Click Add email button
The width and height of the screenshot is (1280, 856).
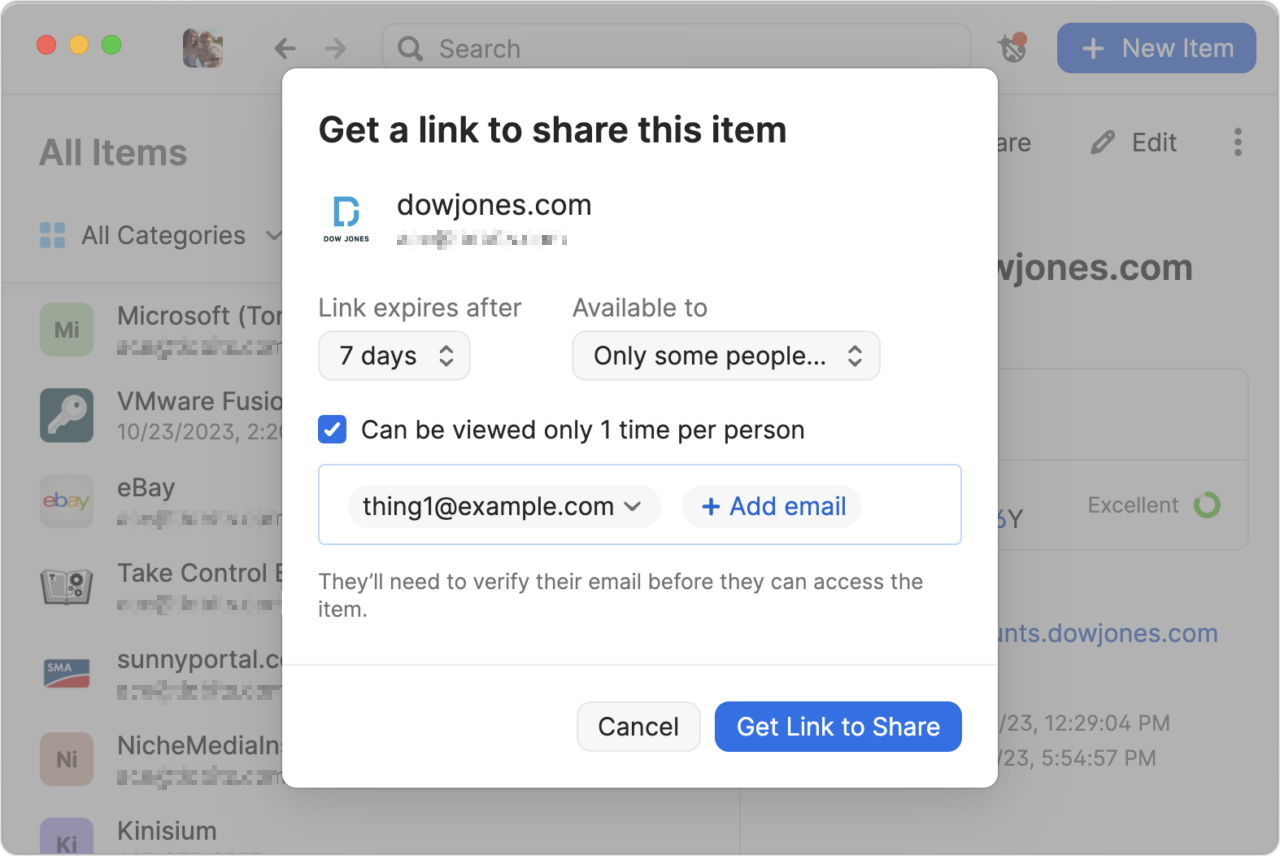point(772,506)
